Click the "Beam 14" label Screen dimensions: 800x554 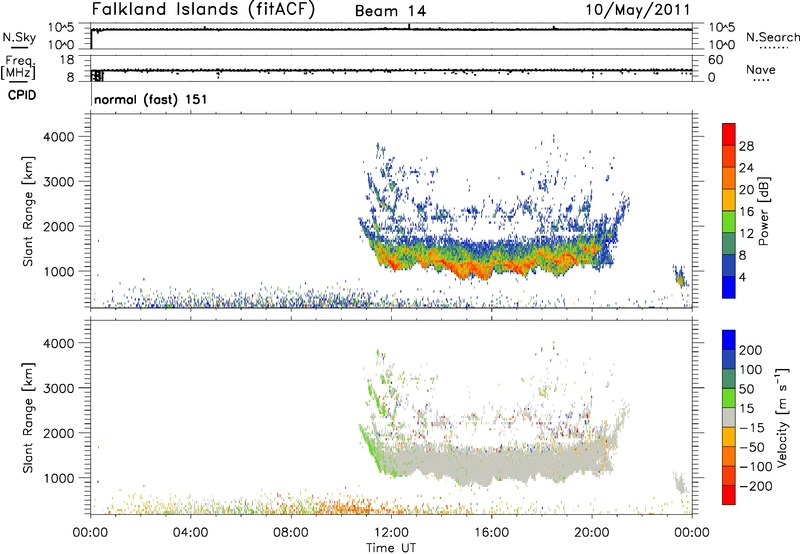[x=390, y=11]
